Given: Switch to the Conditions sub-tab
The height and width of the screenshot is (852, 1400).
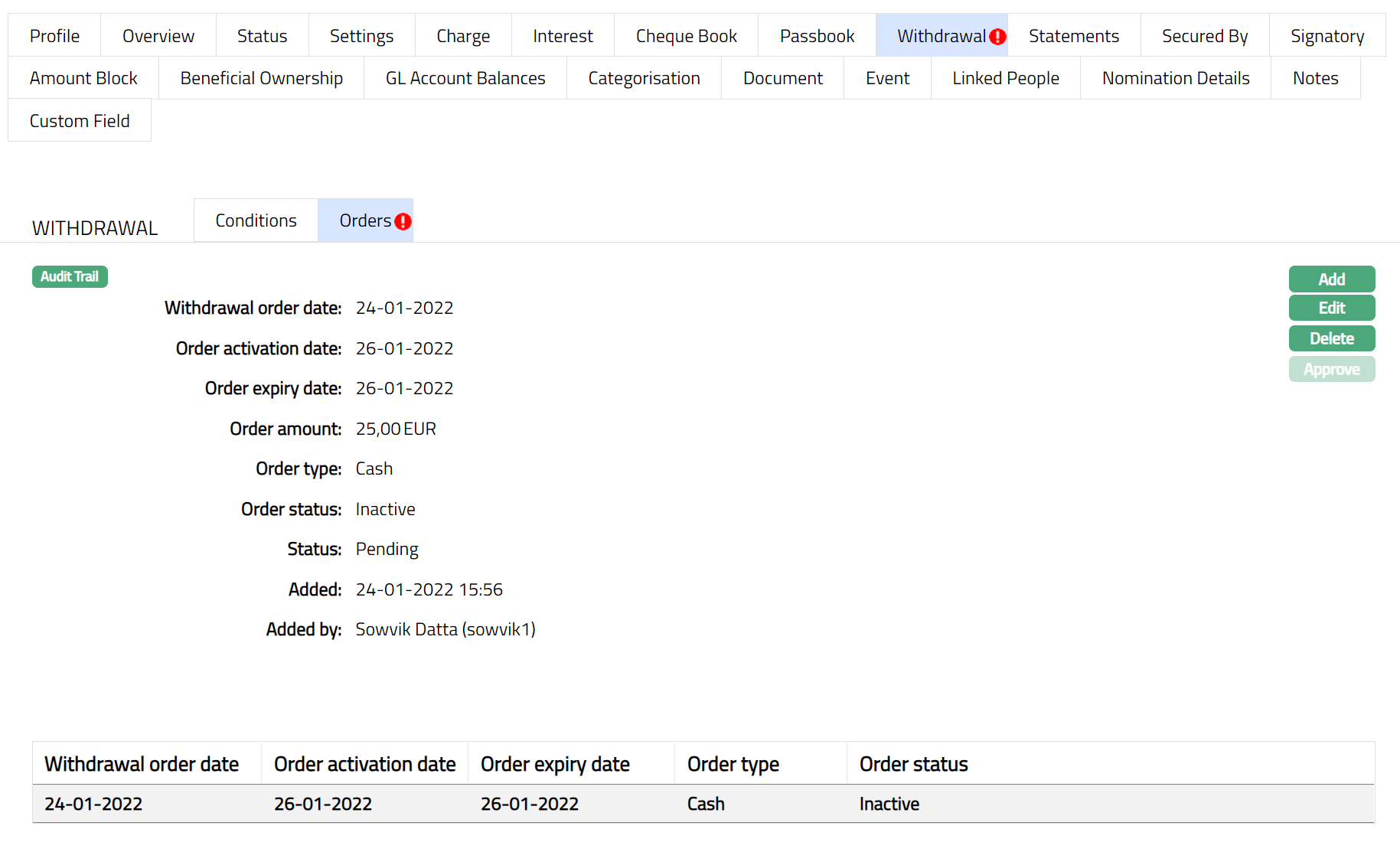Looking at the screenshot, I should point(256,220).
